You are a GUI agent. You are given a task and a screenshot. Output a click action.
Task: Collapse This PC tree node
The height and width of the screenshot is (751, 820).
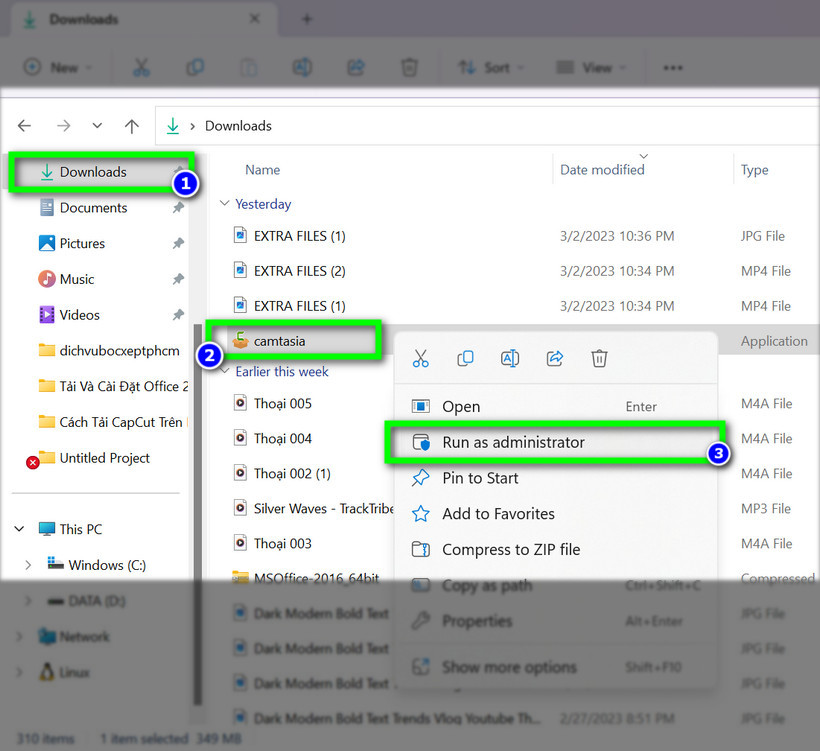(21, 529)
